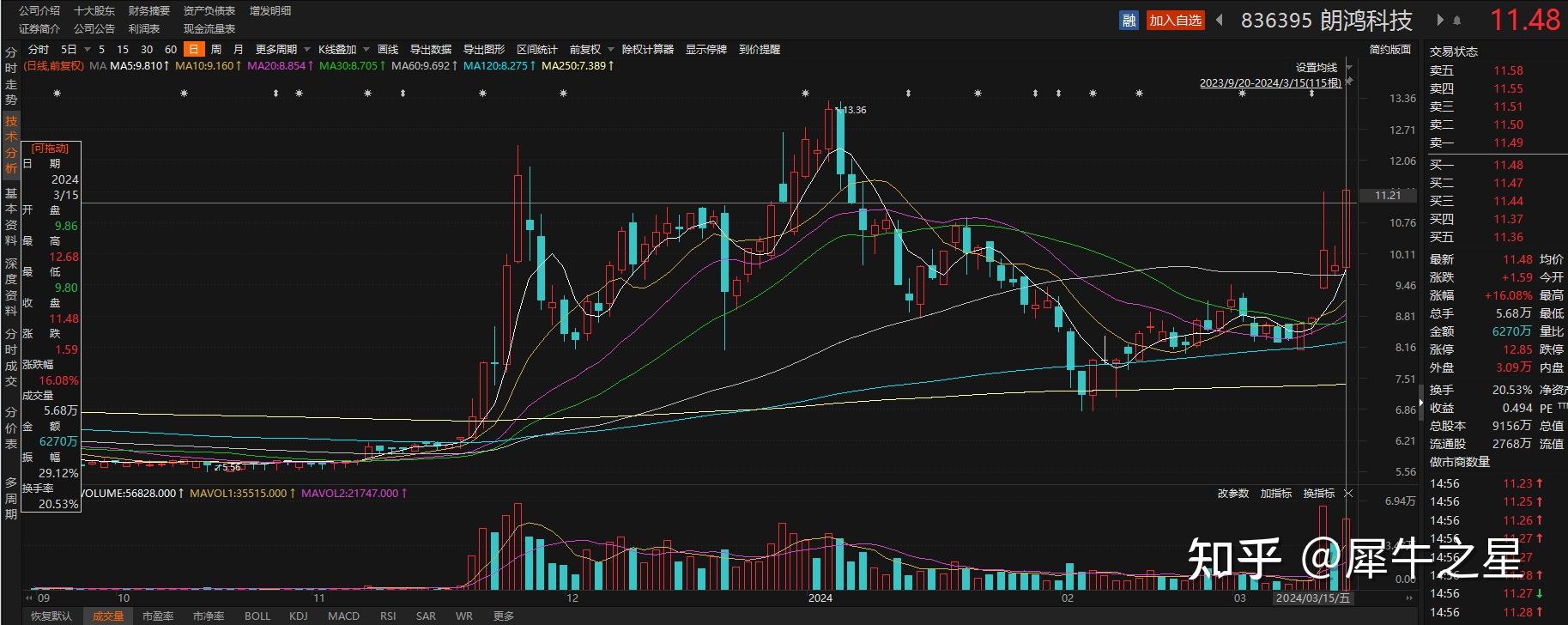Select the 60-minute period
Image resolution: width=1568 pixels, height=625 pixels.
point(171,50)
